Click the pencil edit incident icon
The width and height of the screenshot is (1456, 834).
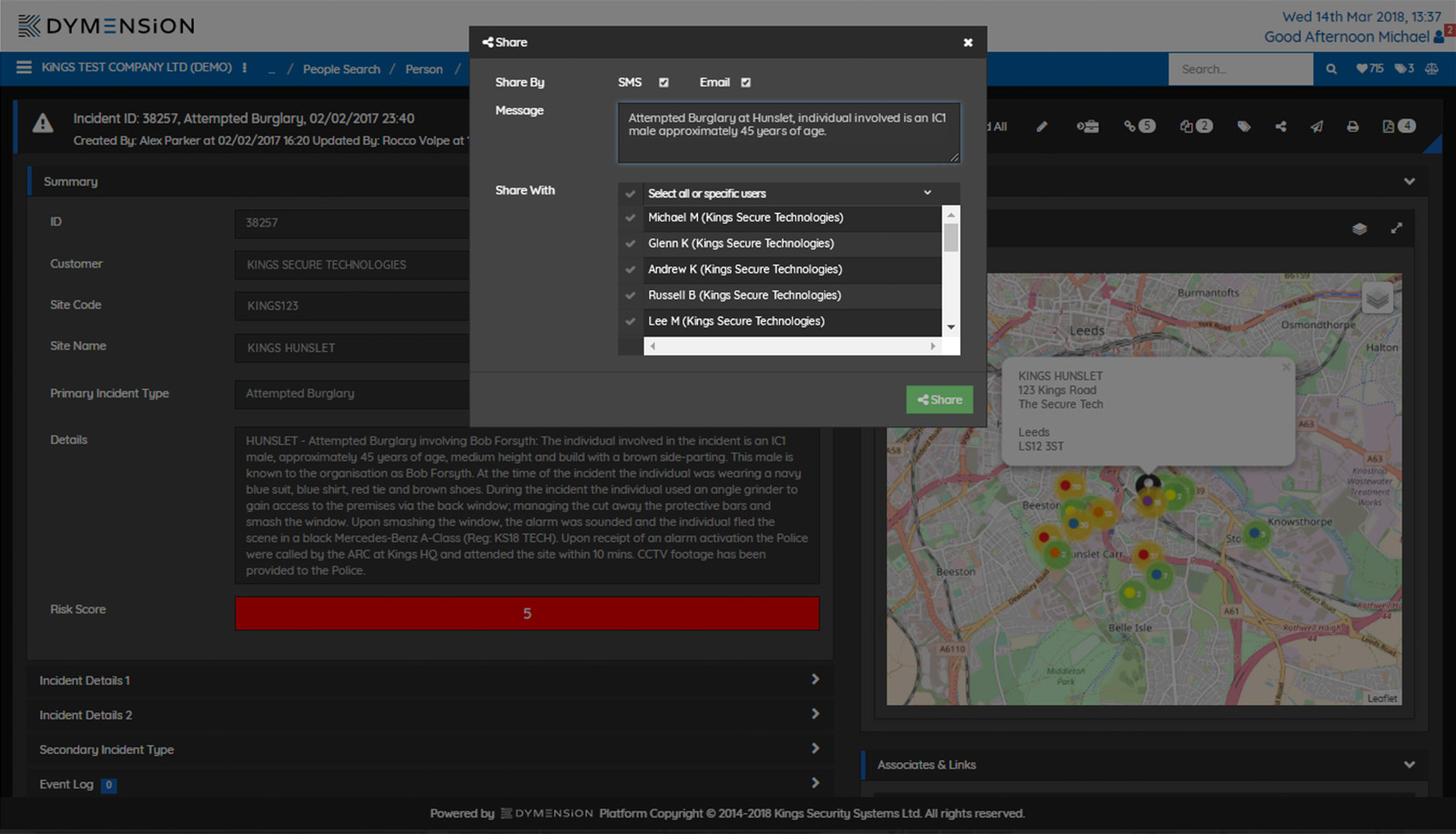click(x=1042, y=126)
